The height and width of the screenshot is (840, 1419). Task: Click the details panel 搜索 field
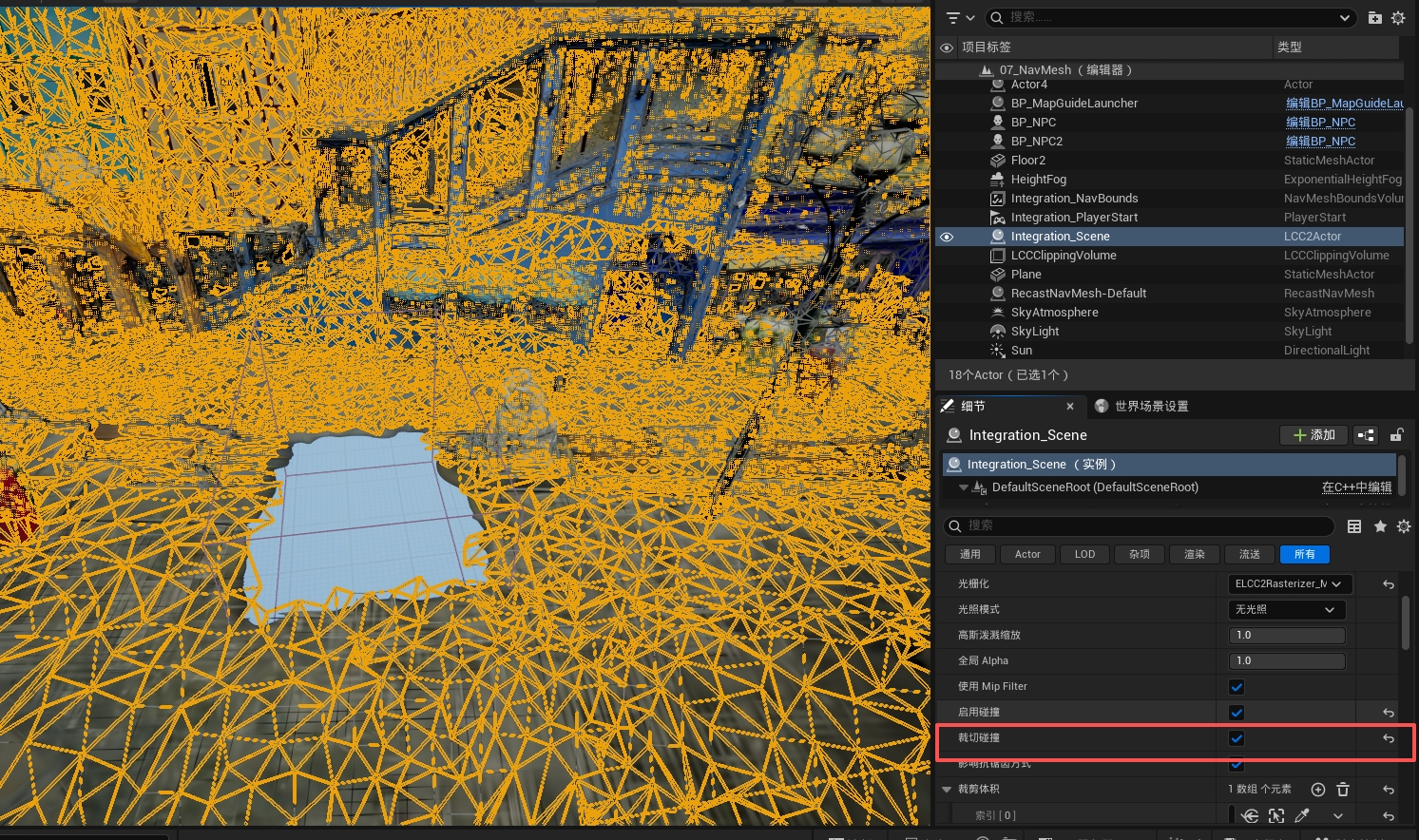point(1140,525)
